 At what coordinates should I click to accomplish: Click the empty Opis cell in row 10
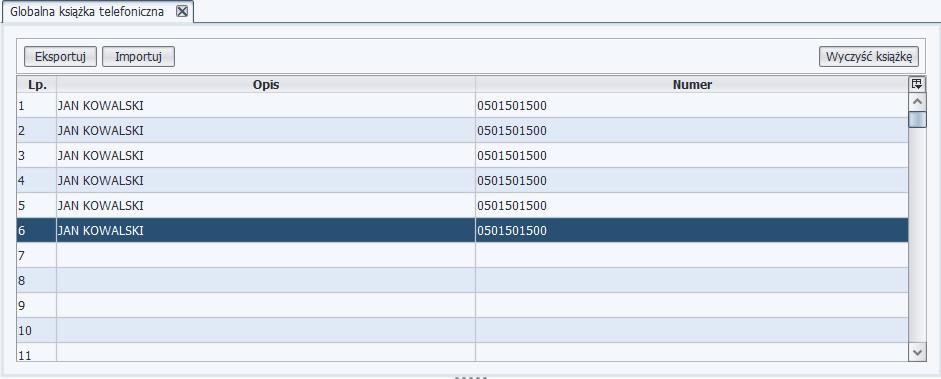pos(266,330)
